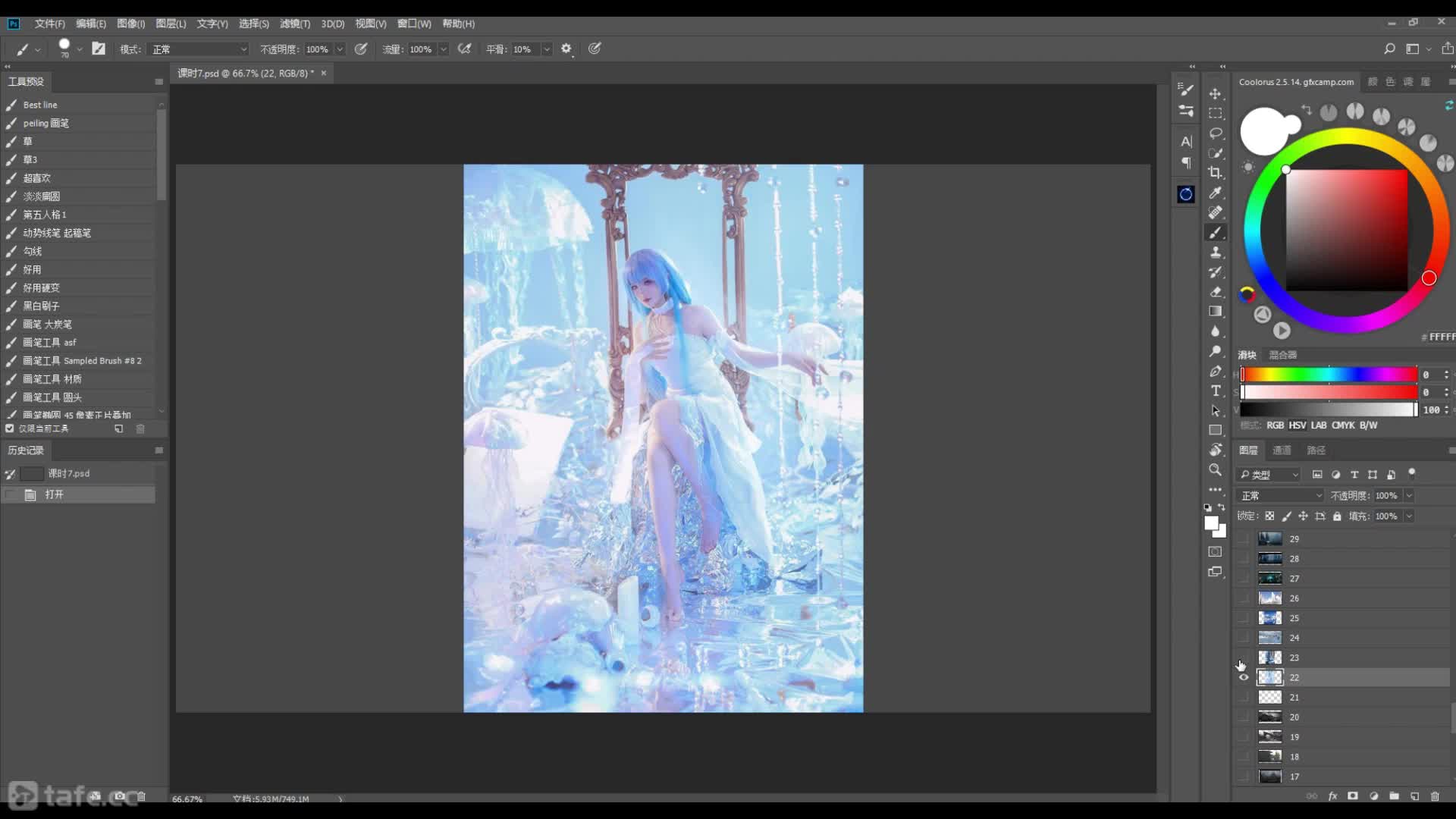1456x819 pixels.
Task: Hide layer 22 with the eye icon
Action: pyautogui.click(x=1244, y=677)
